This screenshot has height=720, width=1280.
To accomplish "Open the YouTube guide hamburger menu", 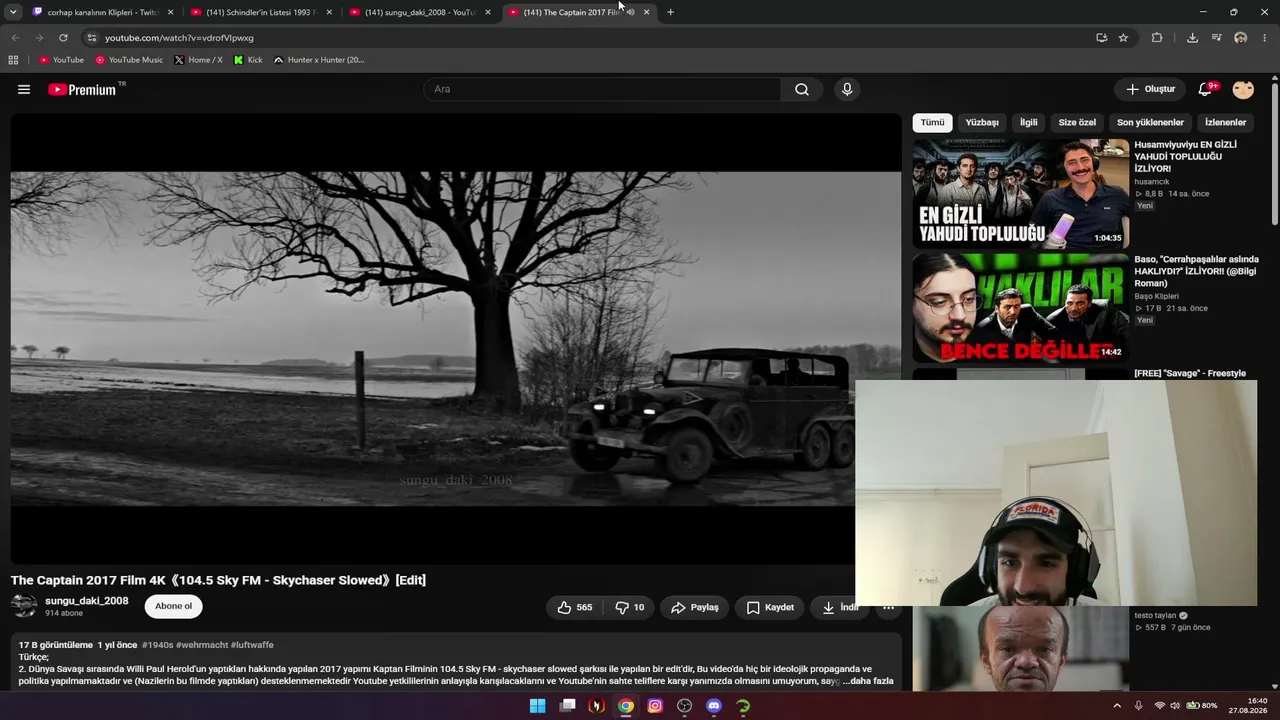I will 24,89.
